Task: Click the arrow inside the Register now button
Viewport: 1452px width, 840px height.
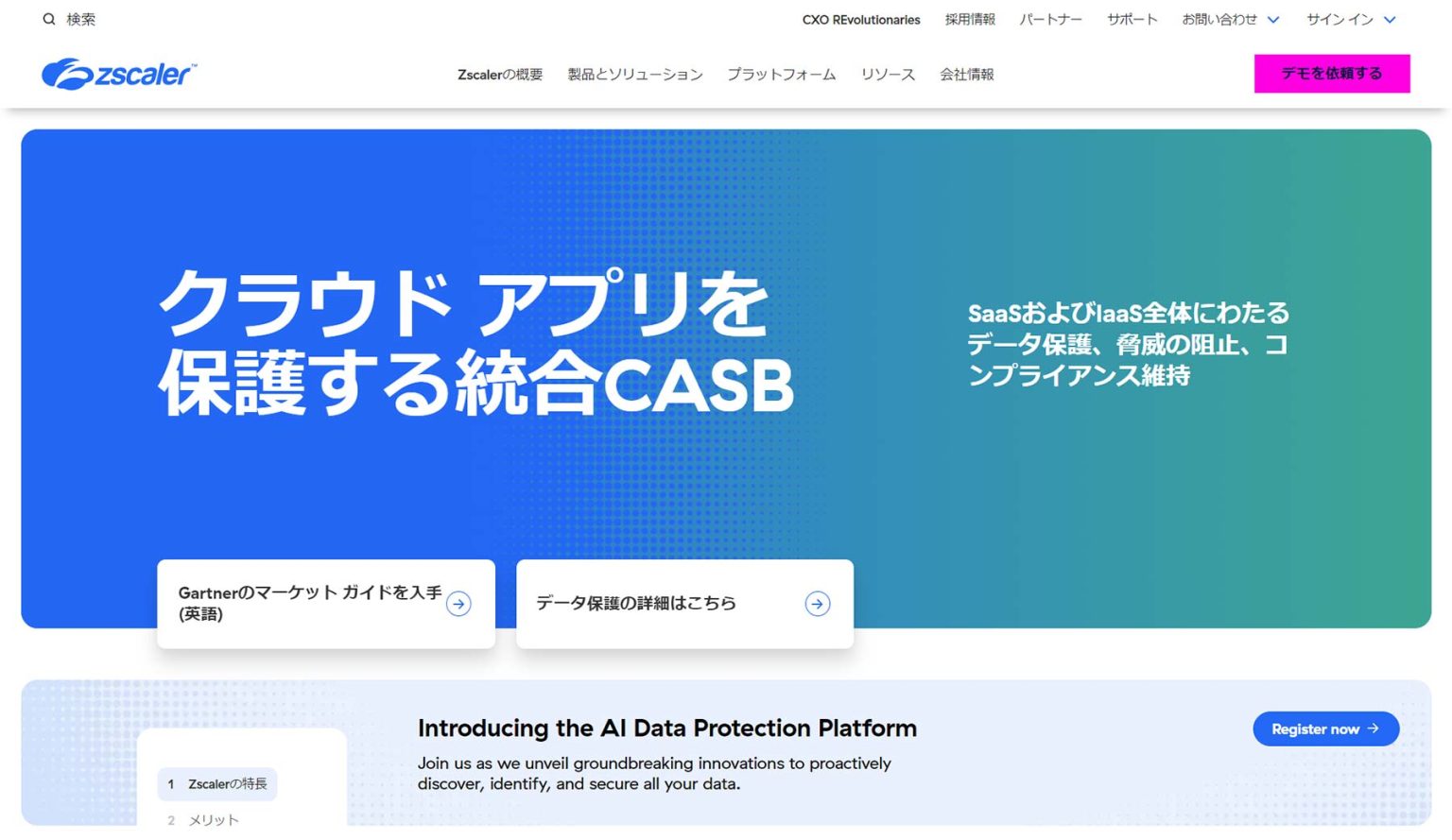Action: click(x=1373, y=729)
